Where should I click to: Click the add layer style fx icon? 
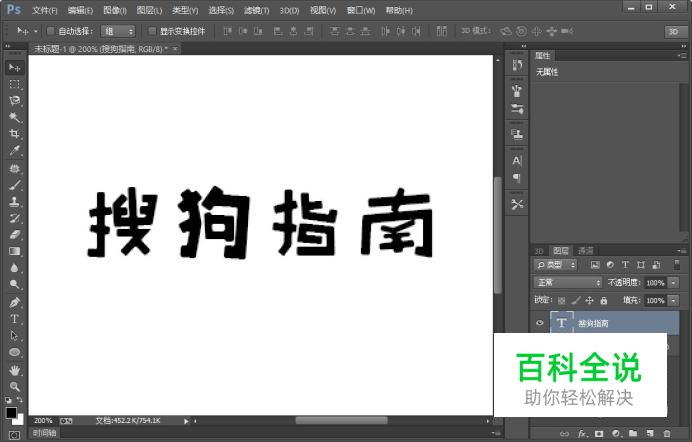point(582,434)
